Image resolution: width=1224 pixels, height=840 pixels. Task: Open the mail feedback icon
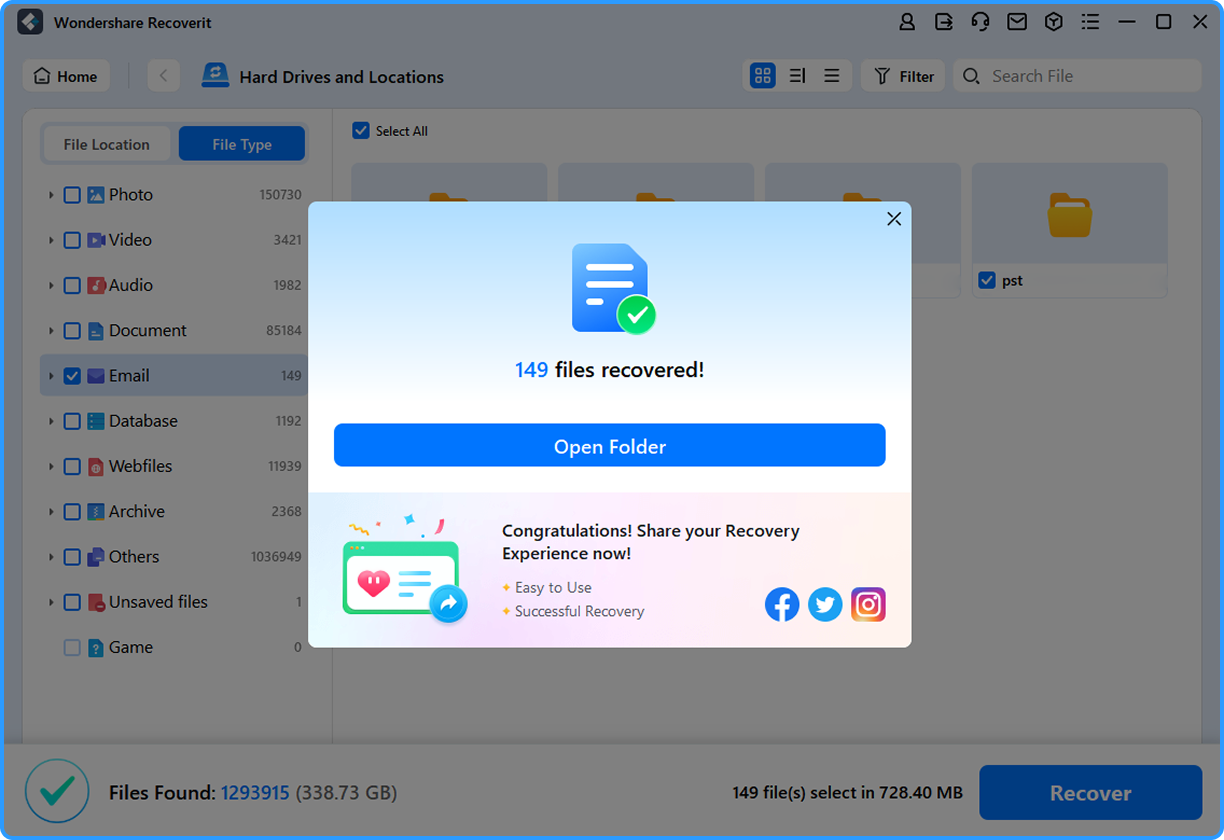coord(1017,22)
